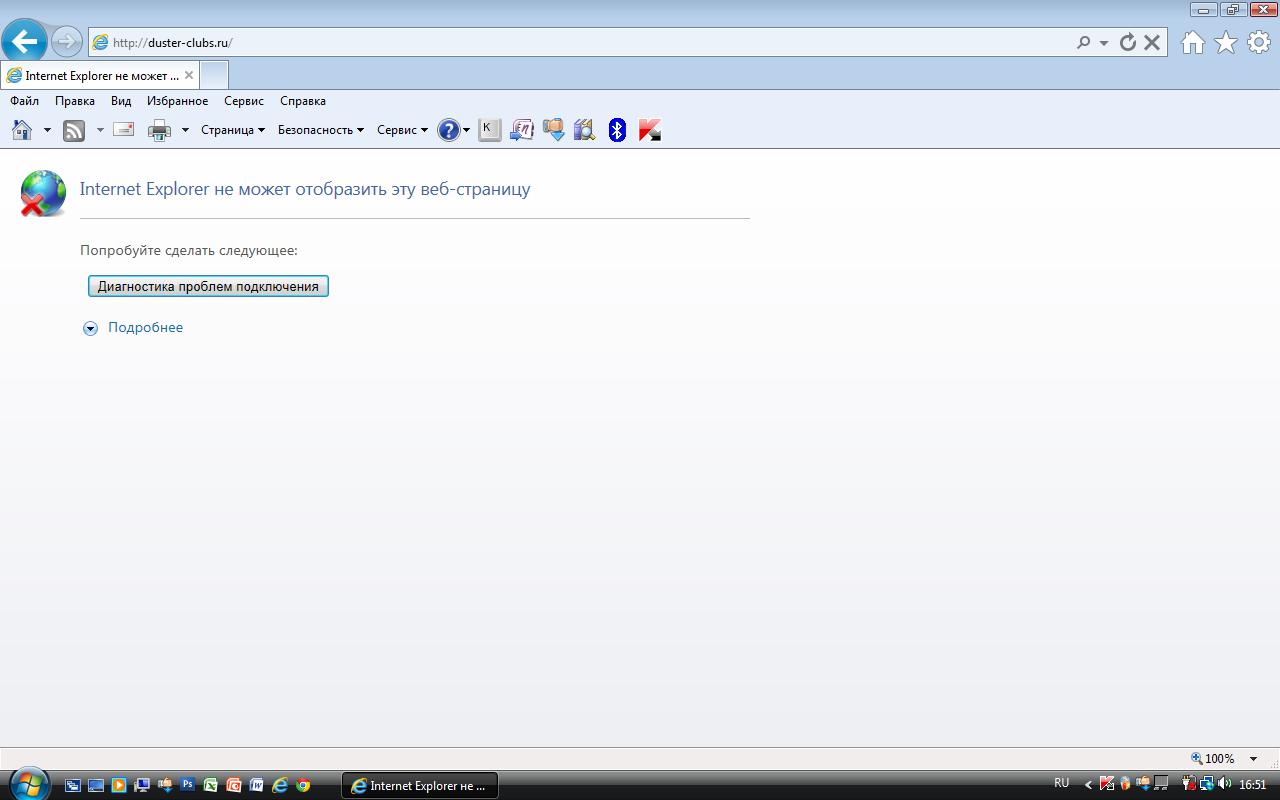This screenshot has height=800, width=1280.
Task: Expand the address bar search dropdown arrow
Action: click(x=1104, y=43)
